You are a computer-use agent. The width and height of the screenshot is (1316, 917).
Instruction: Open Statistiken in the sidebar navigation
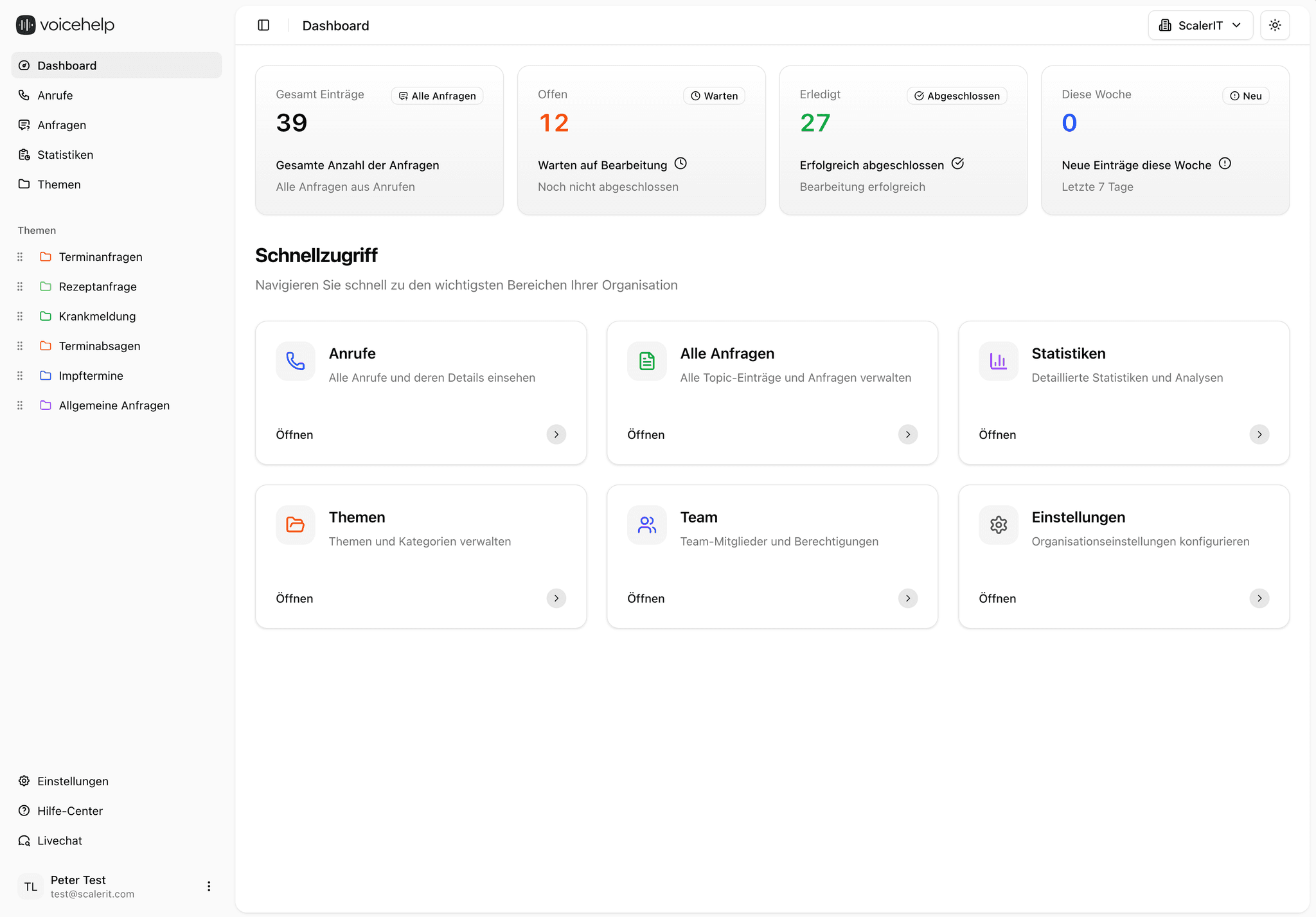[x=65, y=155]
